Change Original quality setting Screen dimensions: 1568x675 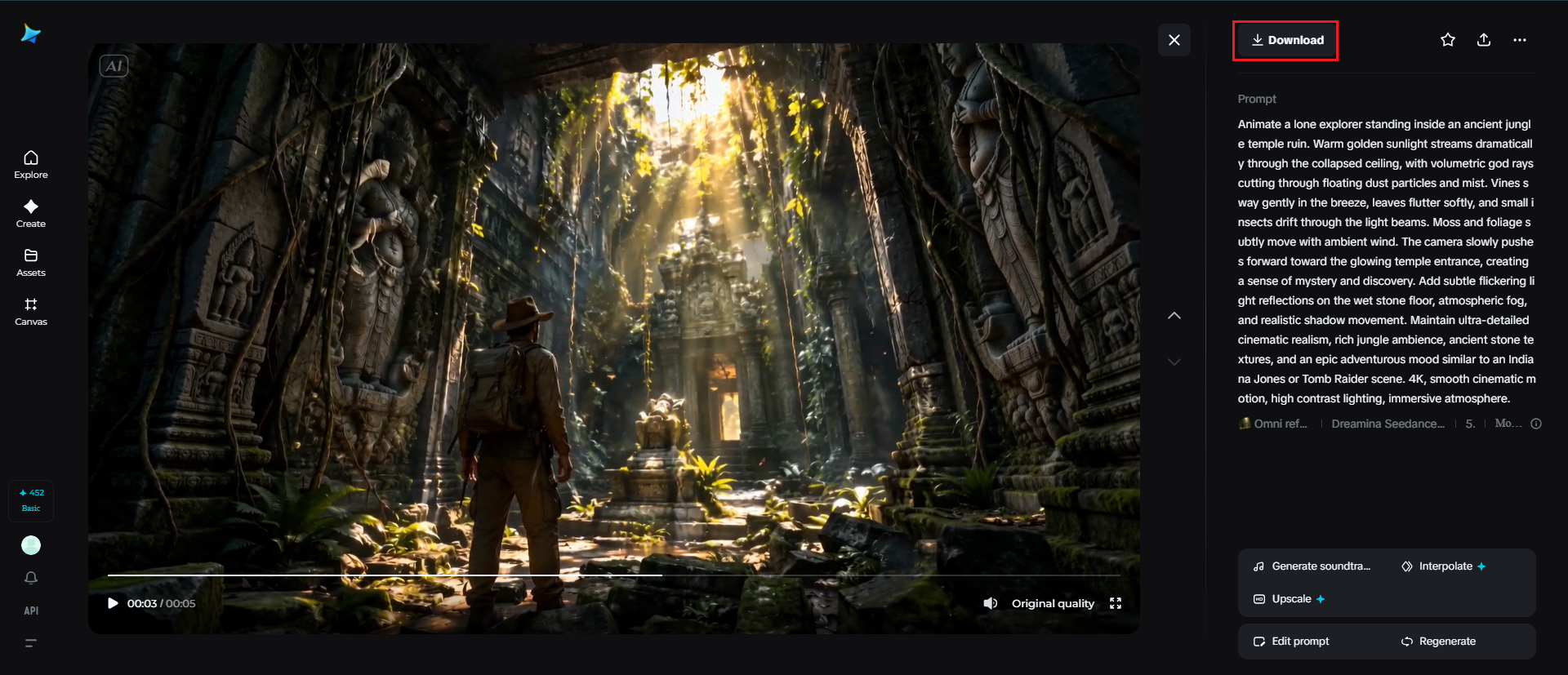1053,603
